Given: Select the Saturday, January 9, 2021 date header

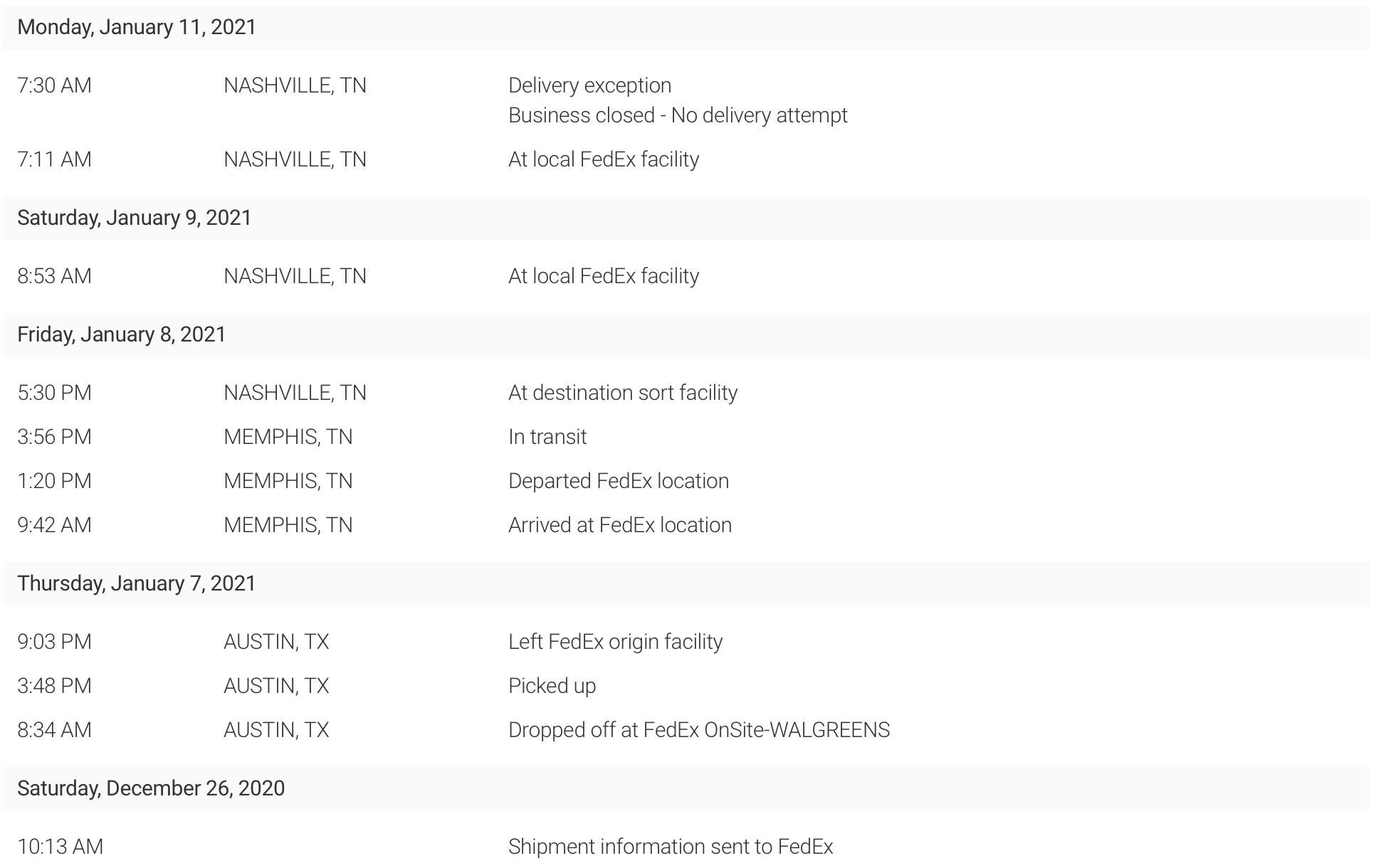Looking at the screenshot, I should tap(686, 218).
